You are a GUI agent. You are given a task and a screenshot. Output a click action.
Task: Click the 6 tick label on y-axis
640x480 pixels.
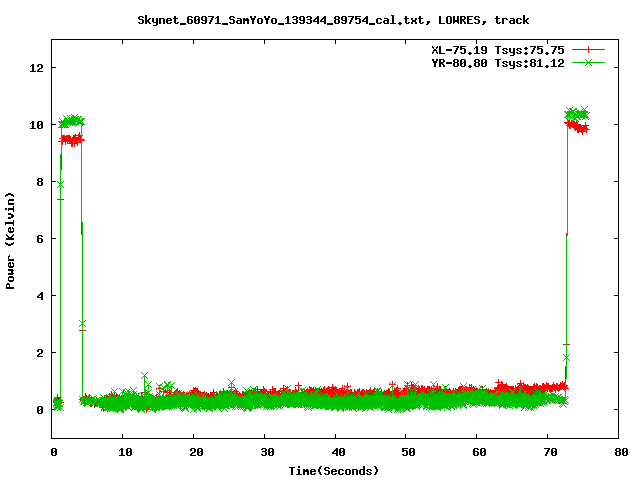[41, 239]
